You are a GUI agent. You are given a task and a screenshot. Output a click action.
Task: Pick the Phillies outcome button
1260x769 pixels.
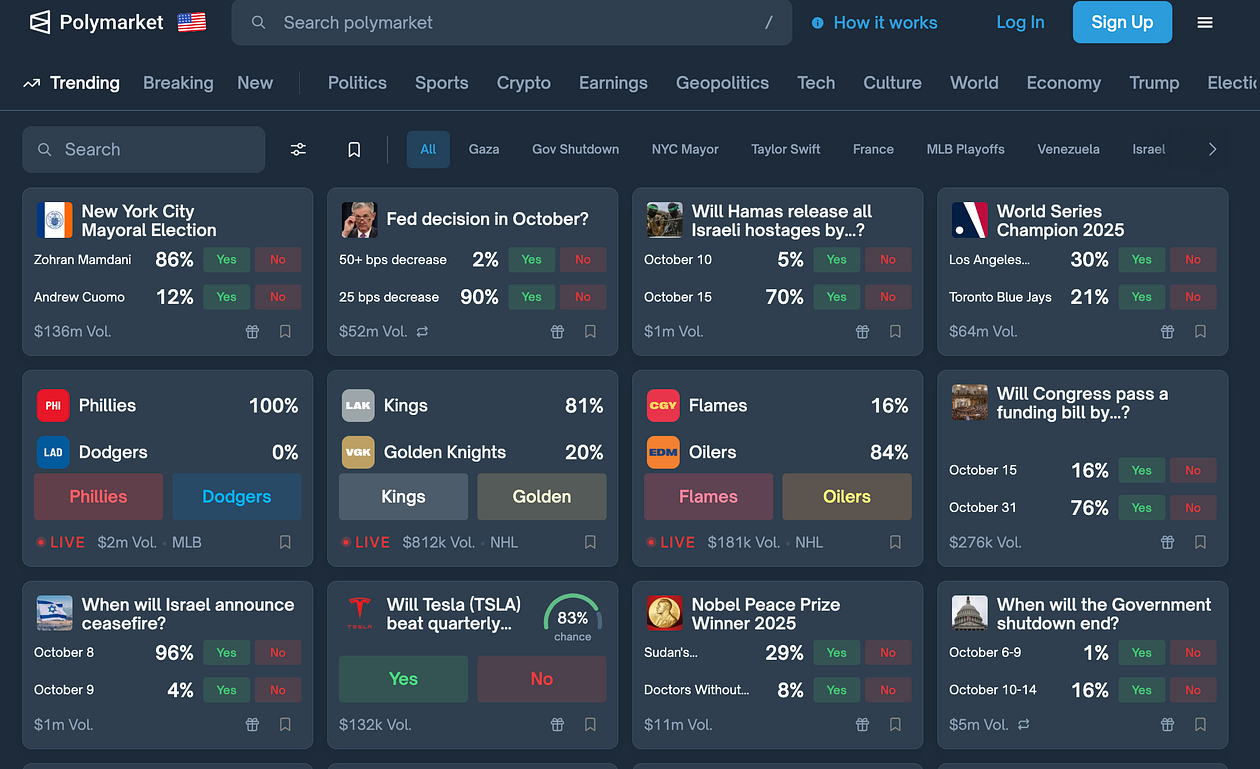point(98,497)
